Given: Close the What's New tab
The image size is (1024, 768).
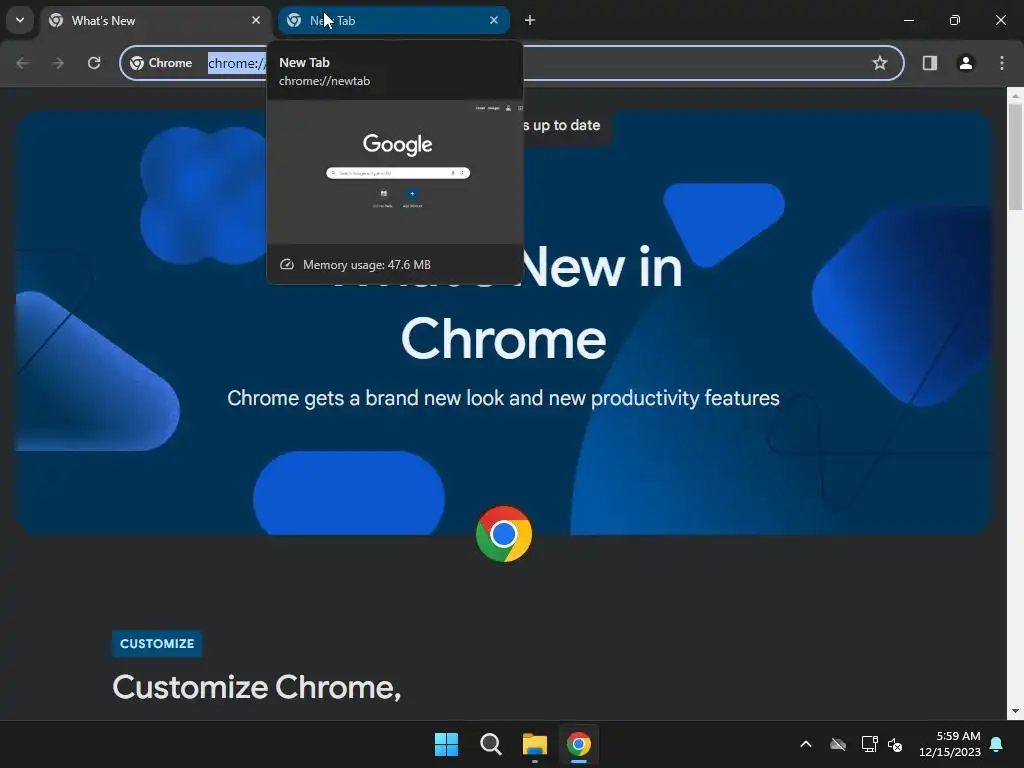Looking at the screenshot, I should [x=256, y=20].
